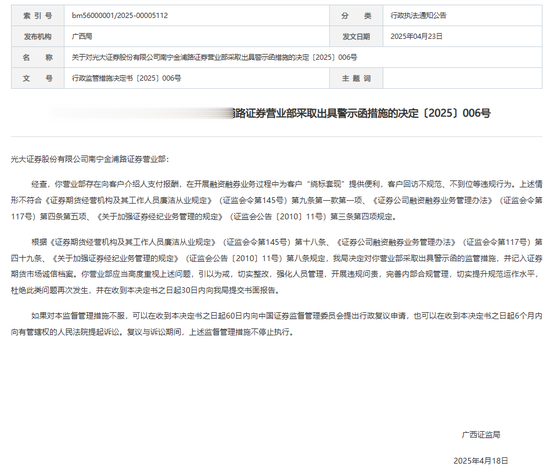The height and width of the screenshot is (470, 550).
Task: Click the line starting 向有管辖权的人民法院
Action: [152, 332]
